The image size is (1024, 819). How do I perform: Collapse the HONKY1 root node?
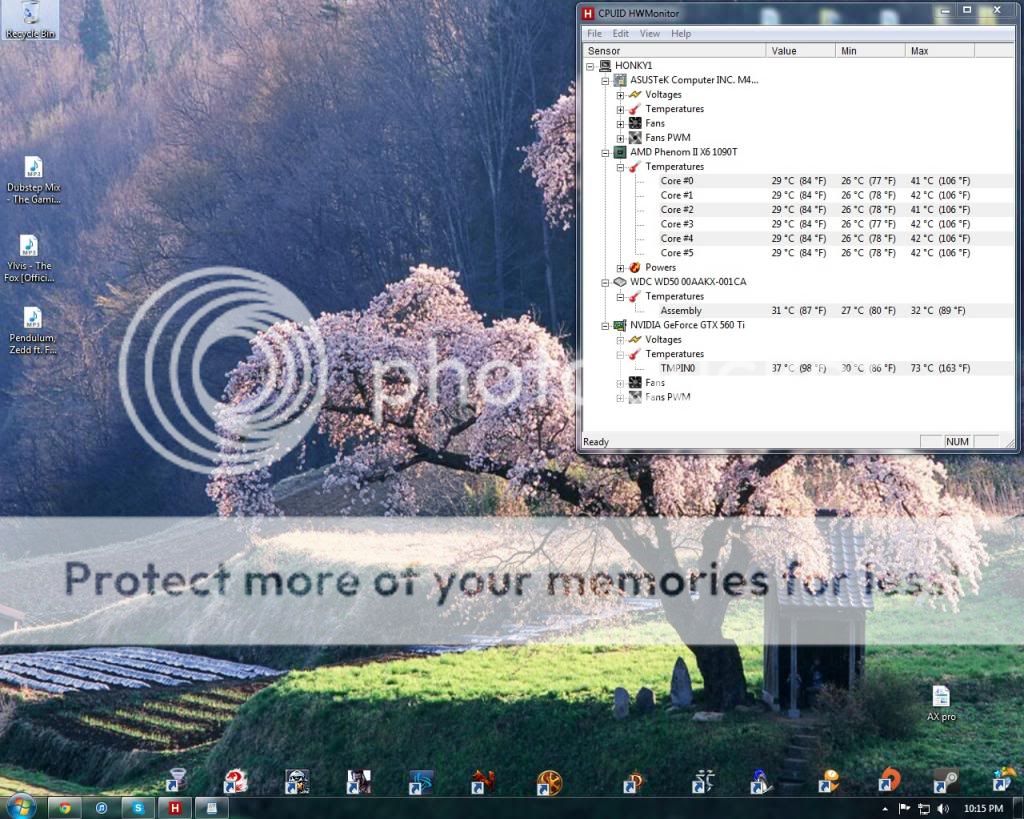pyautogui.click(x=590, y=66)
